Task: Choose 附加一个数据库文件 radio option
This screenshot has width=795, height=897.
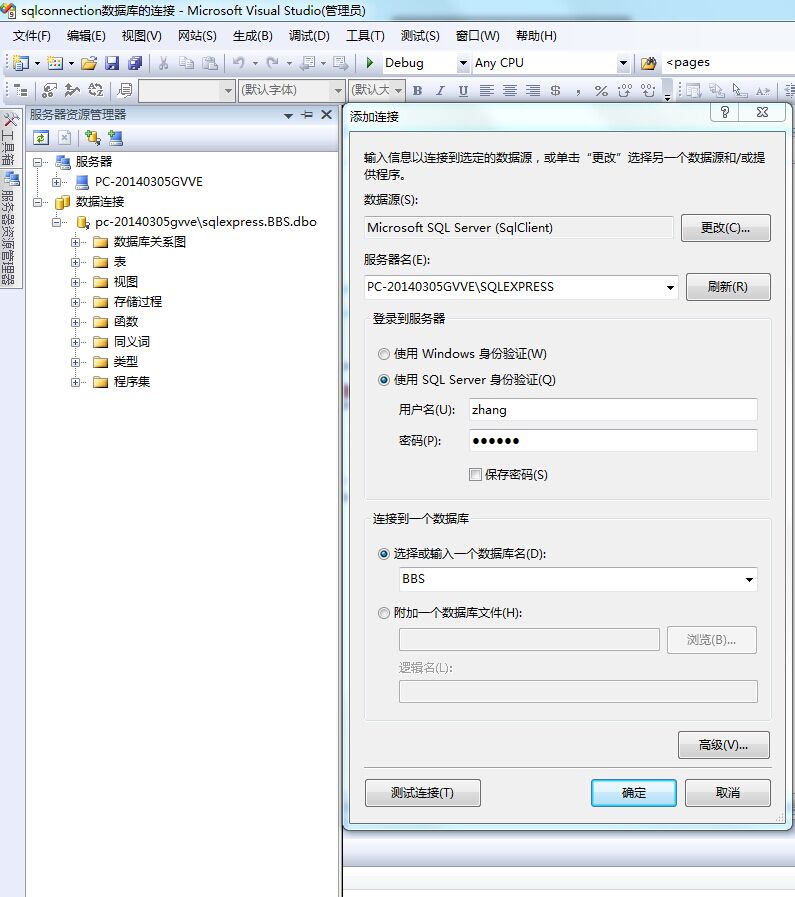Action: click(x=384, y=613)
